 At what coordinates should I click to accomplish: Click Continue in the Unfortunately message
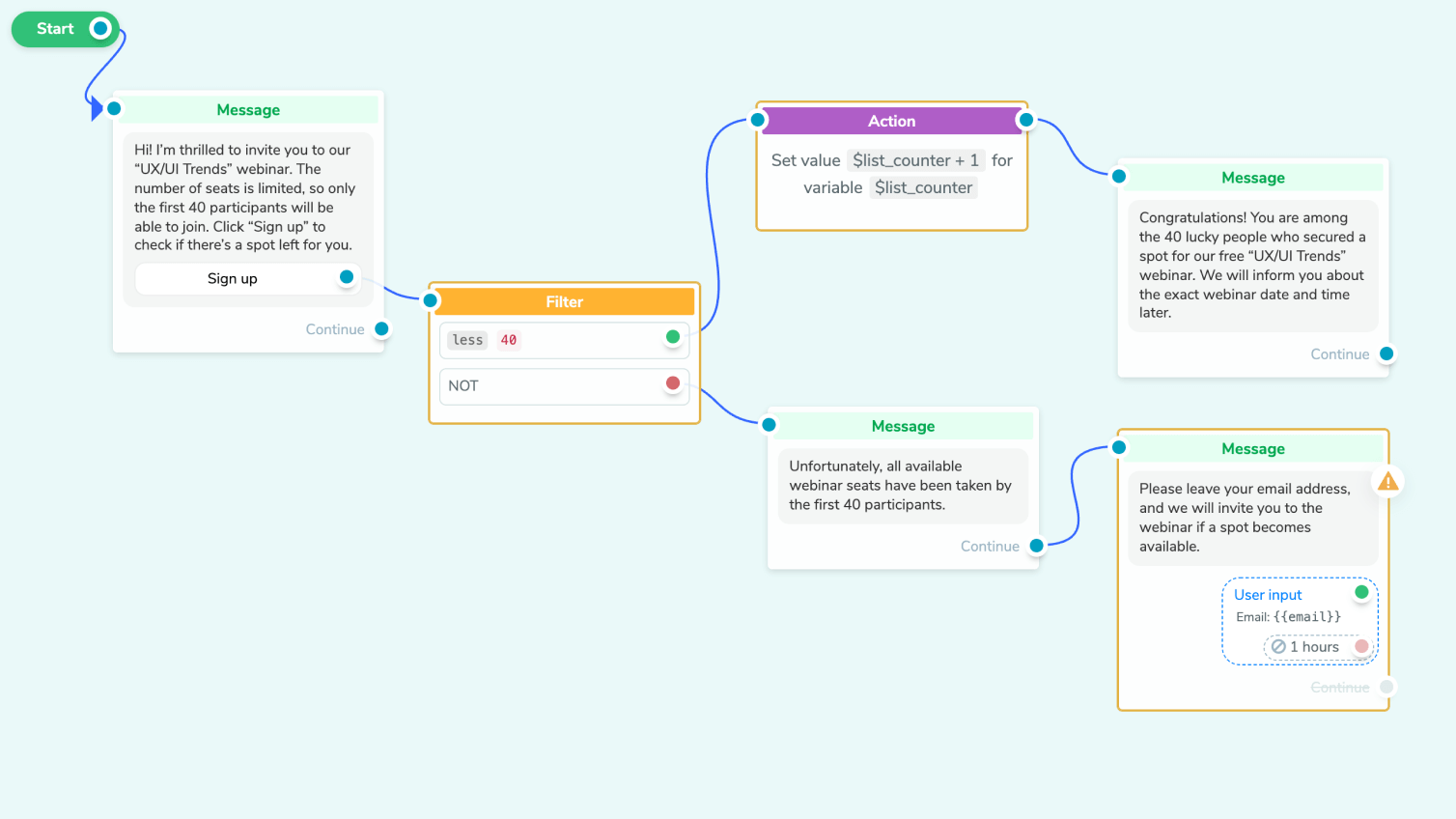tap(990, 547)
